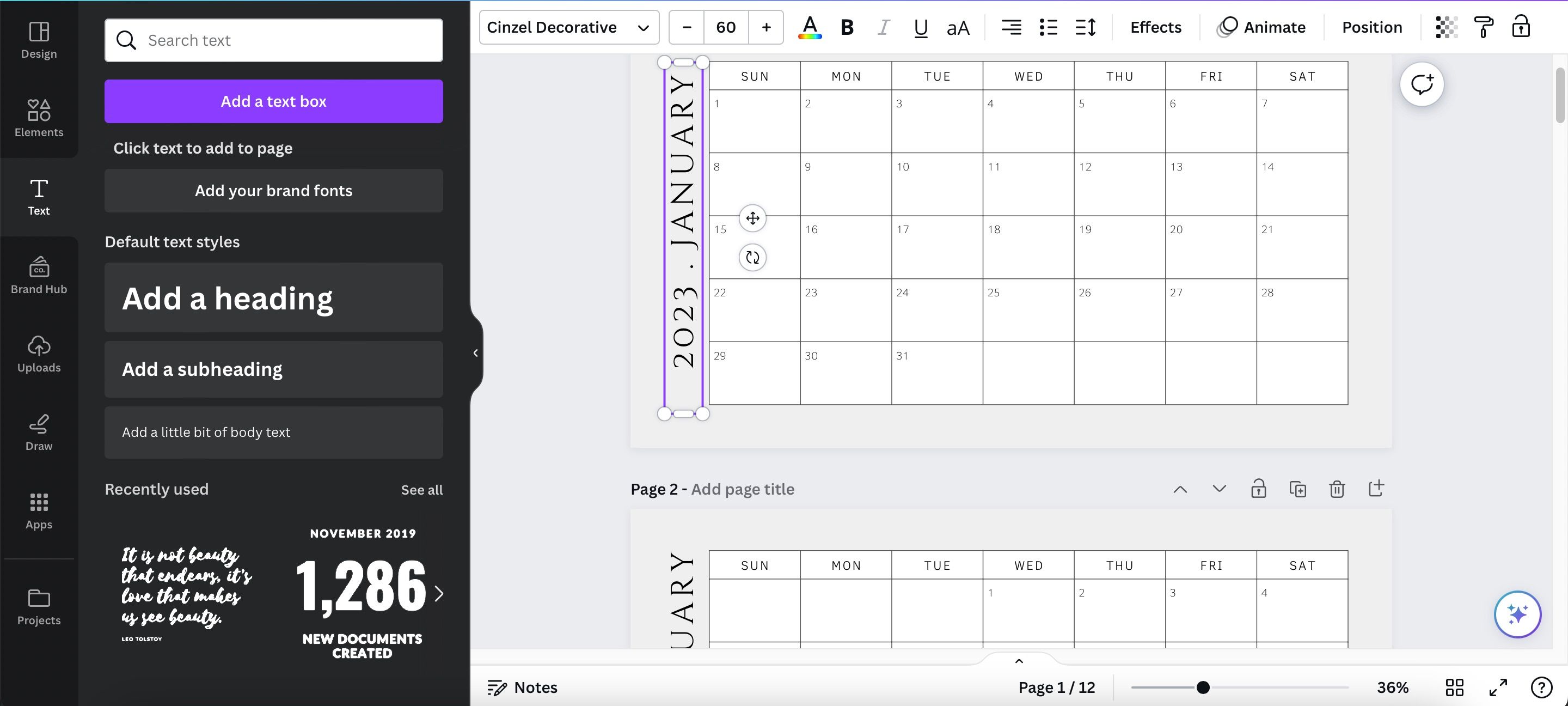
Task: Move Page 2 down with chevron
Action: pos(1218,489)
